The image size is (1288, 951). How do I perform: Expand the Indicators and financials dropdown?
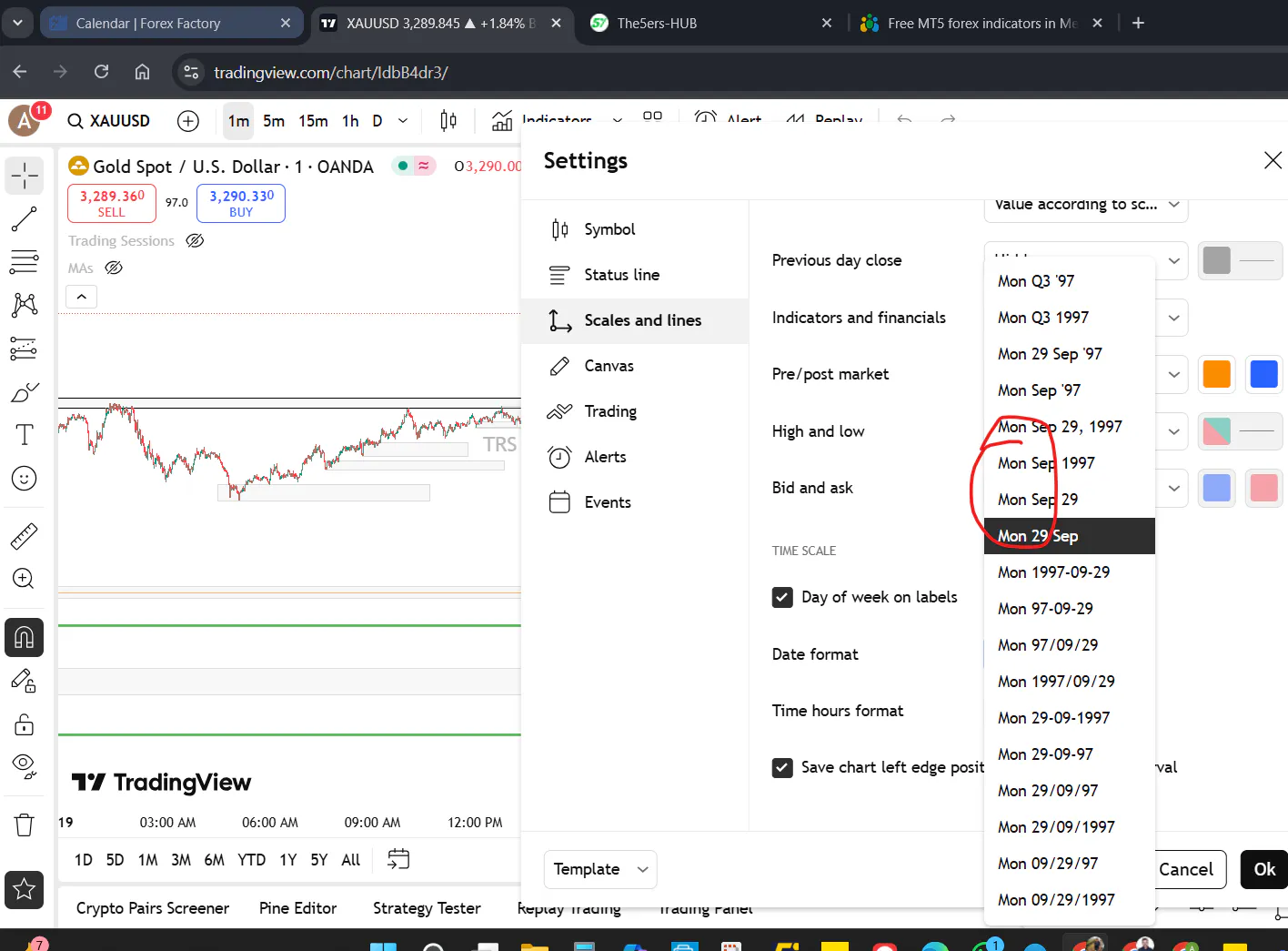(1174, 318)
